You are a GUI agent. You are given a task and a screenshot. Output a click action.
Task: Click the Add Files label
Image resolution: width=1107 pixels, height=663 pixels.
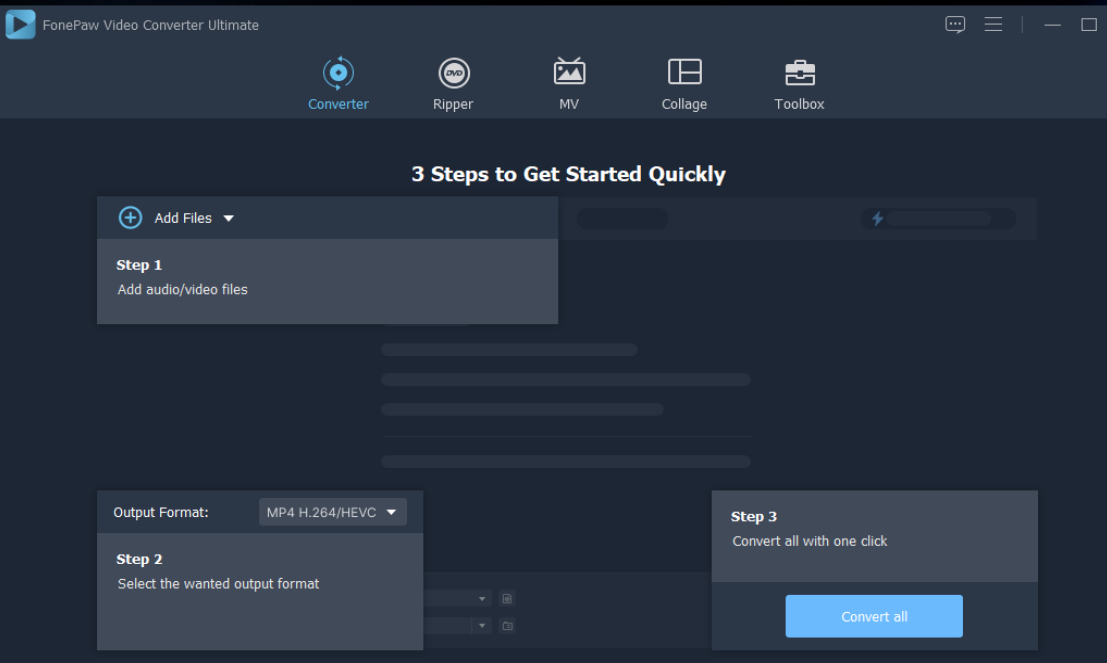click(183, 218)
